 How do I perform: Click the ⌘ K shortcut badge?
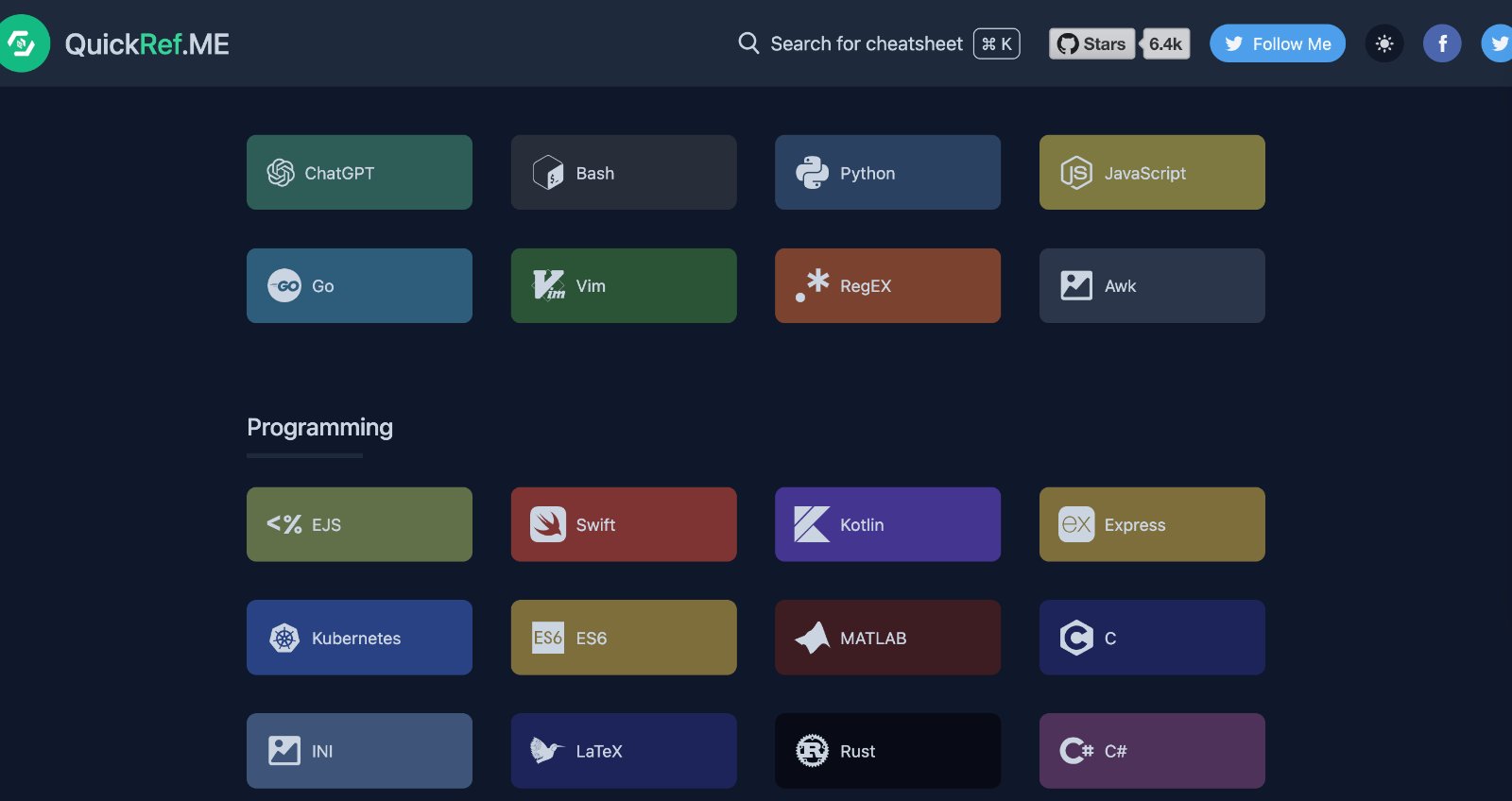tap(997, 43)
